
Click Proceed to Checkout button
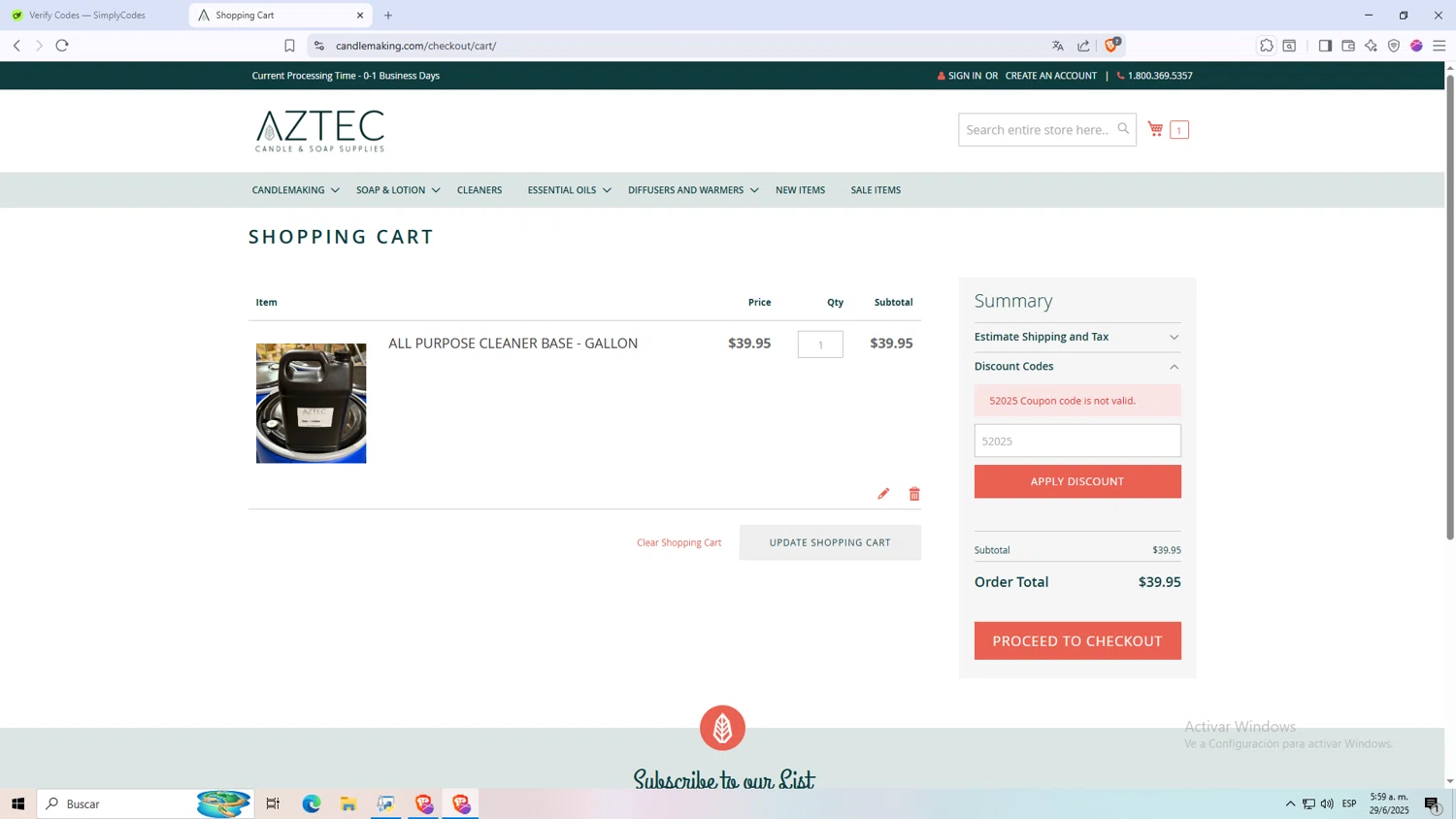click(x=1077, y=640)
